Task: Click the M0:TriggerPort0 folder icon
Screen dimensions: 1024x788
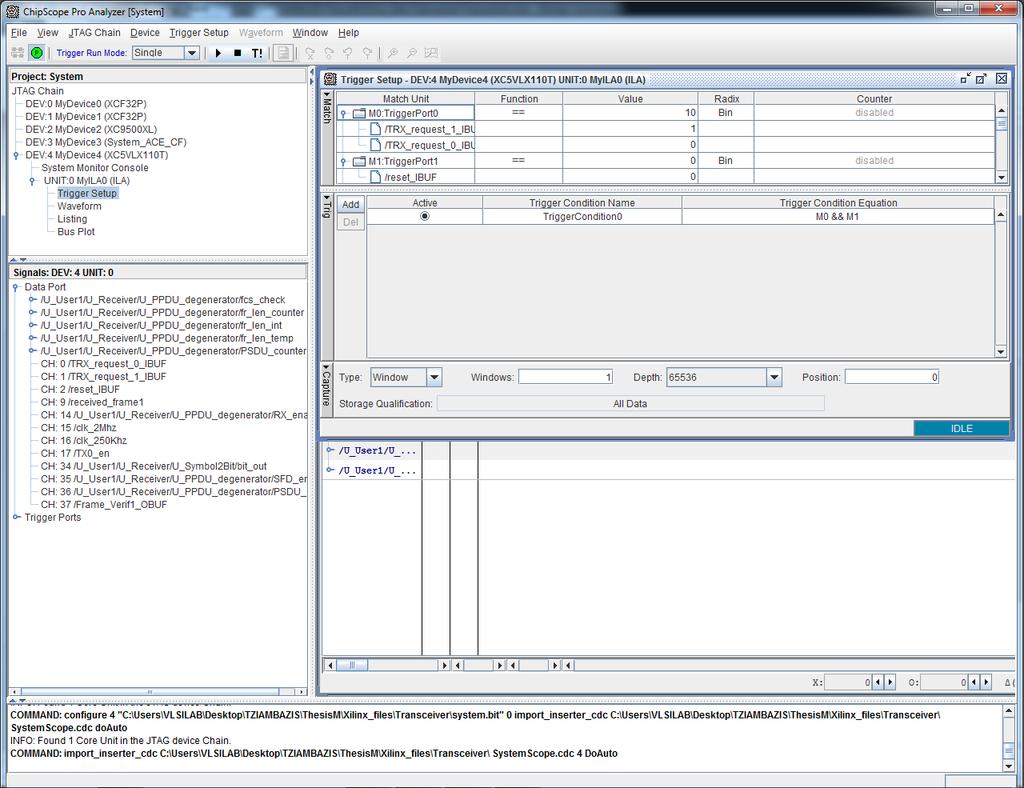Action: click(x=359, y=113)
